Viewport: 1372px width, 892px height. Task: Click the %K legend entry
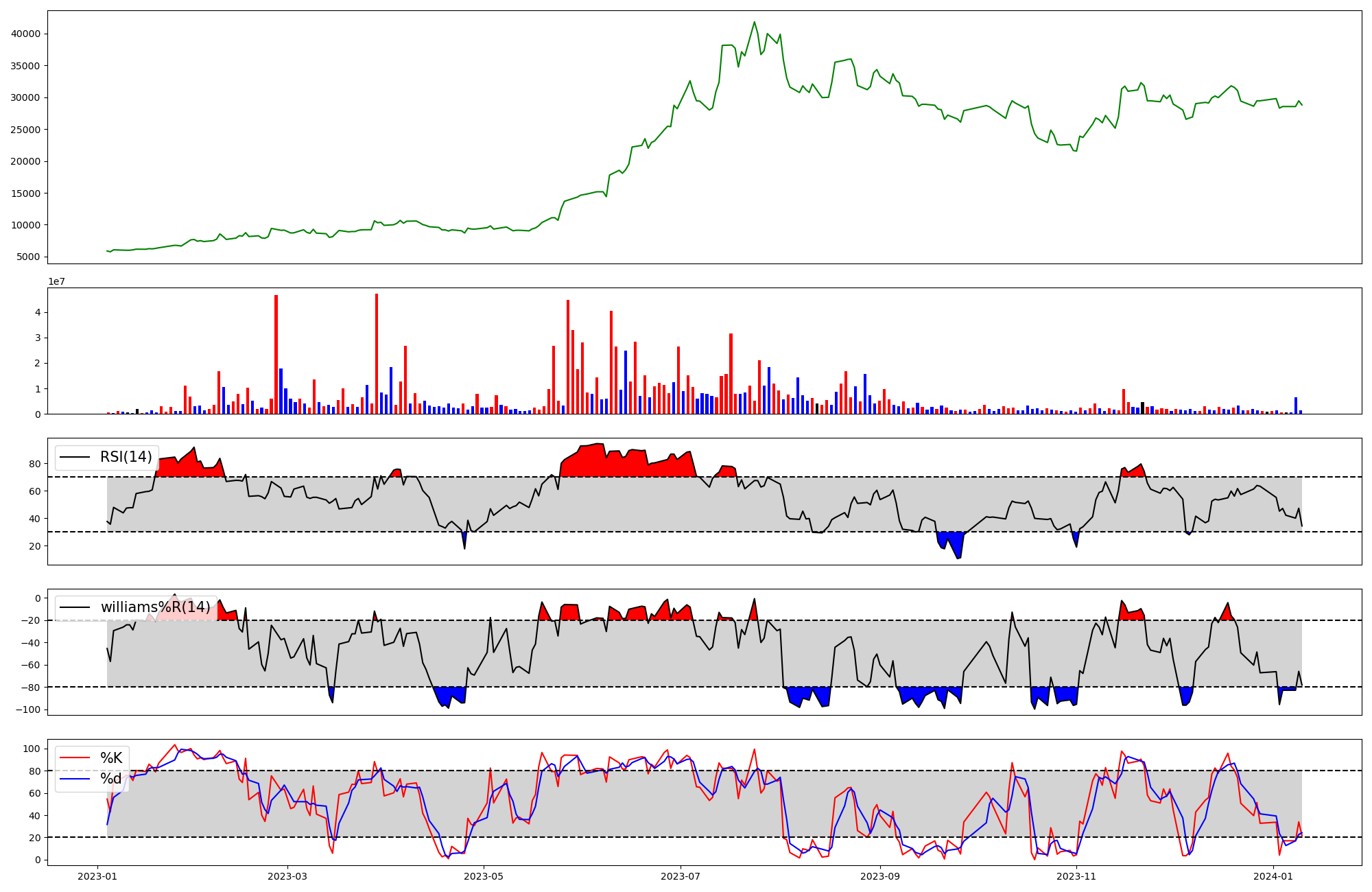(x=111, y=758)
